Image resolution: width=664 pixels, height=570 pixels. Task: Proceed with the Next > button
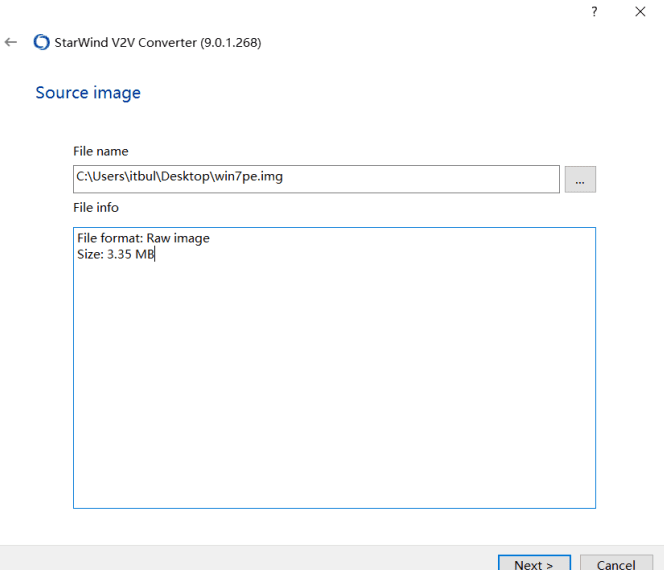point(534,564)
